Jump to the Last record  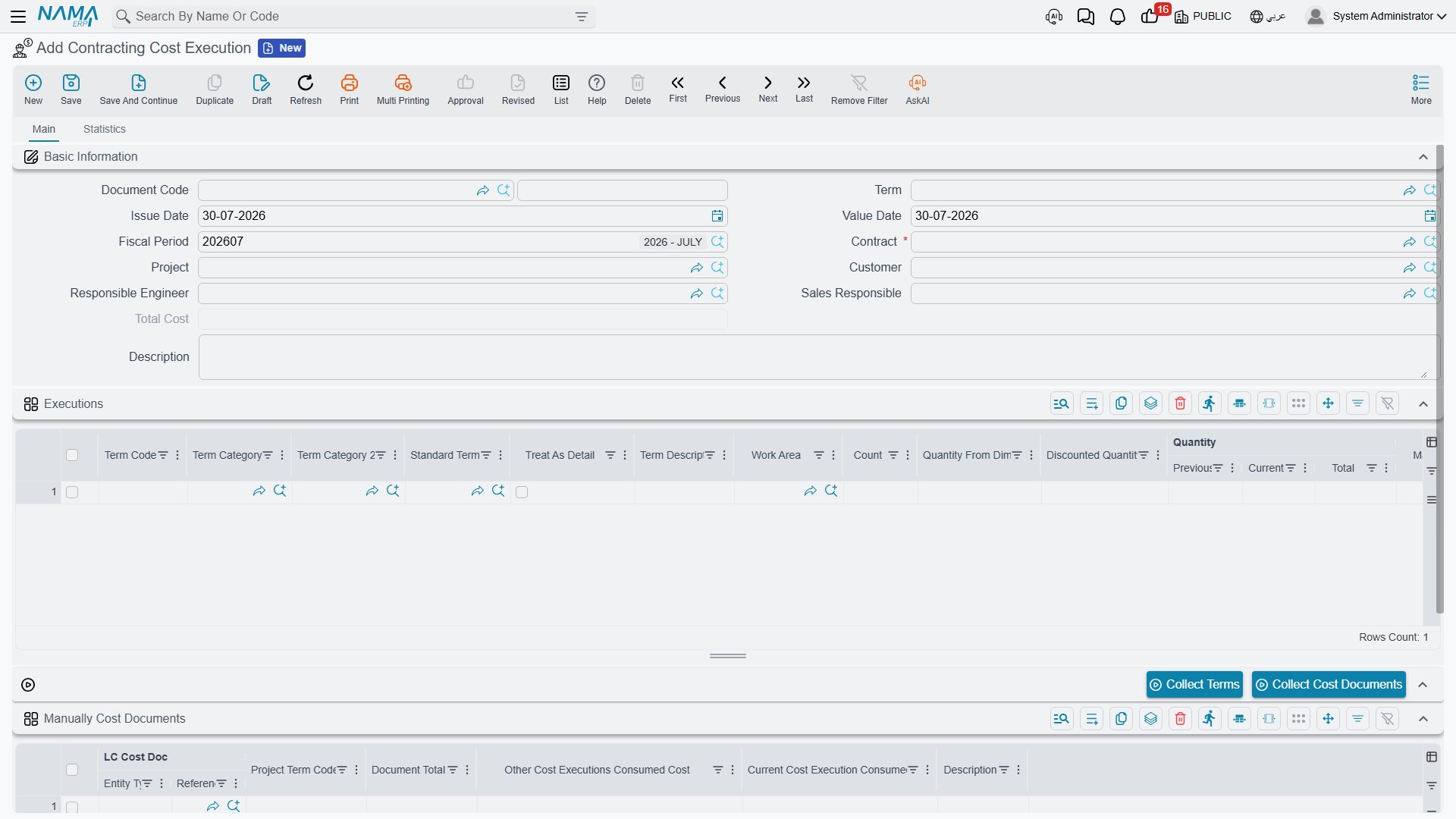click(x=804, y=89)
